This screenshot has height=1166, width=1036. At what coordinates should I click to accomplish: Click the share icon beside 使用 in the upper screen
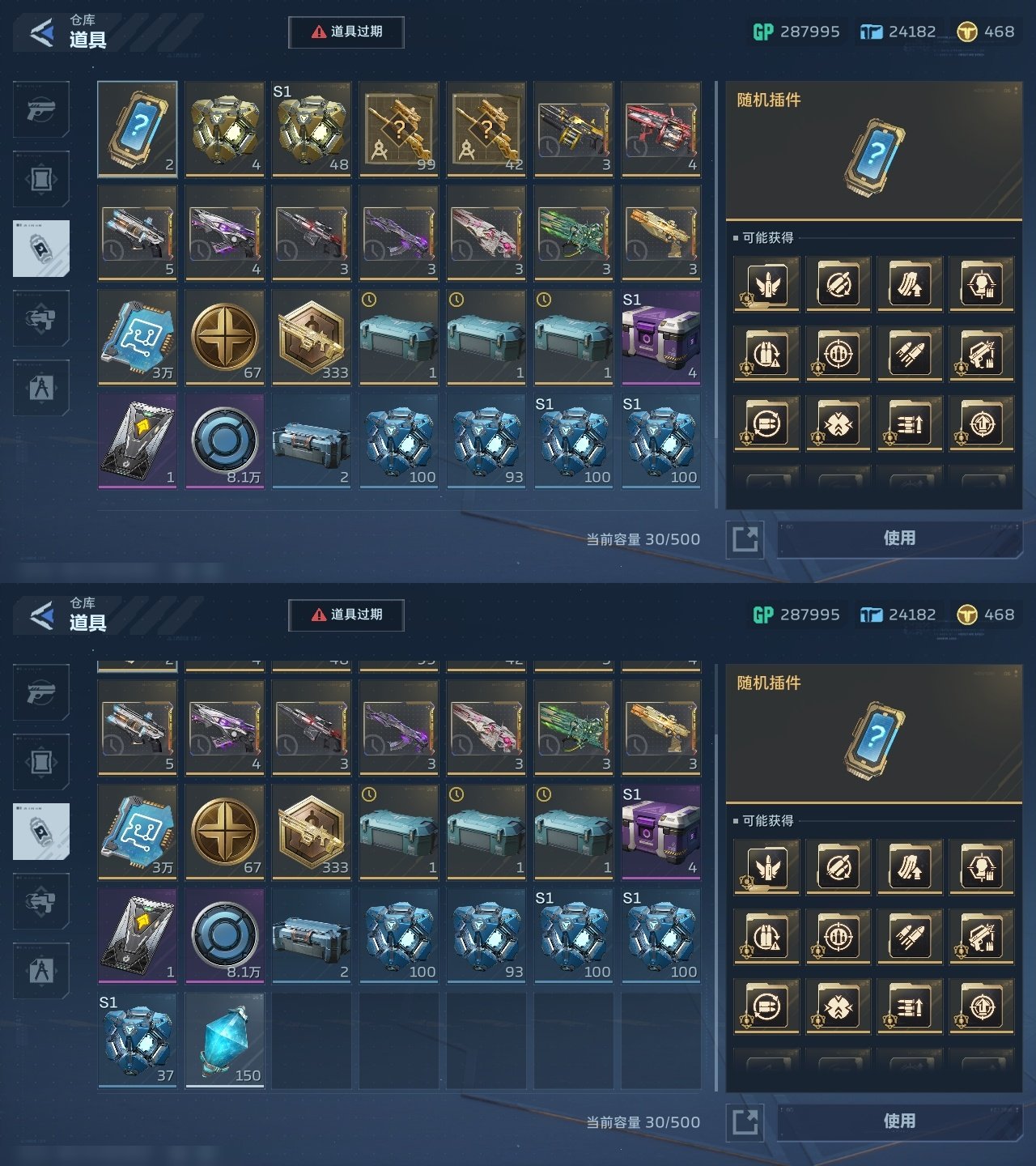pos(745,539)
